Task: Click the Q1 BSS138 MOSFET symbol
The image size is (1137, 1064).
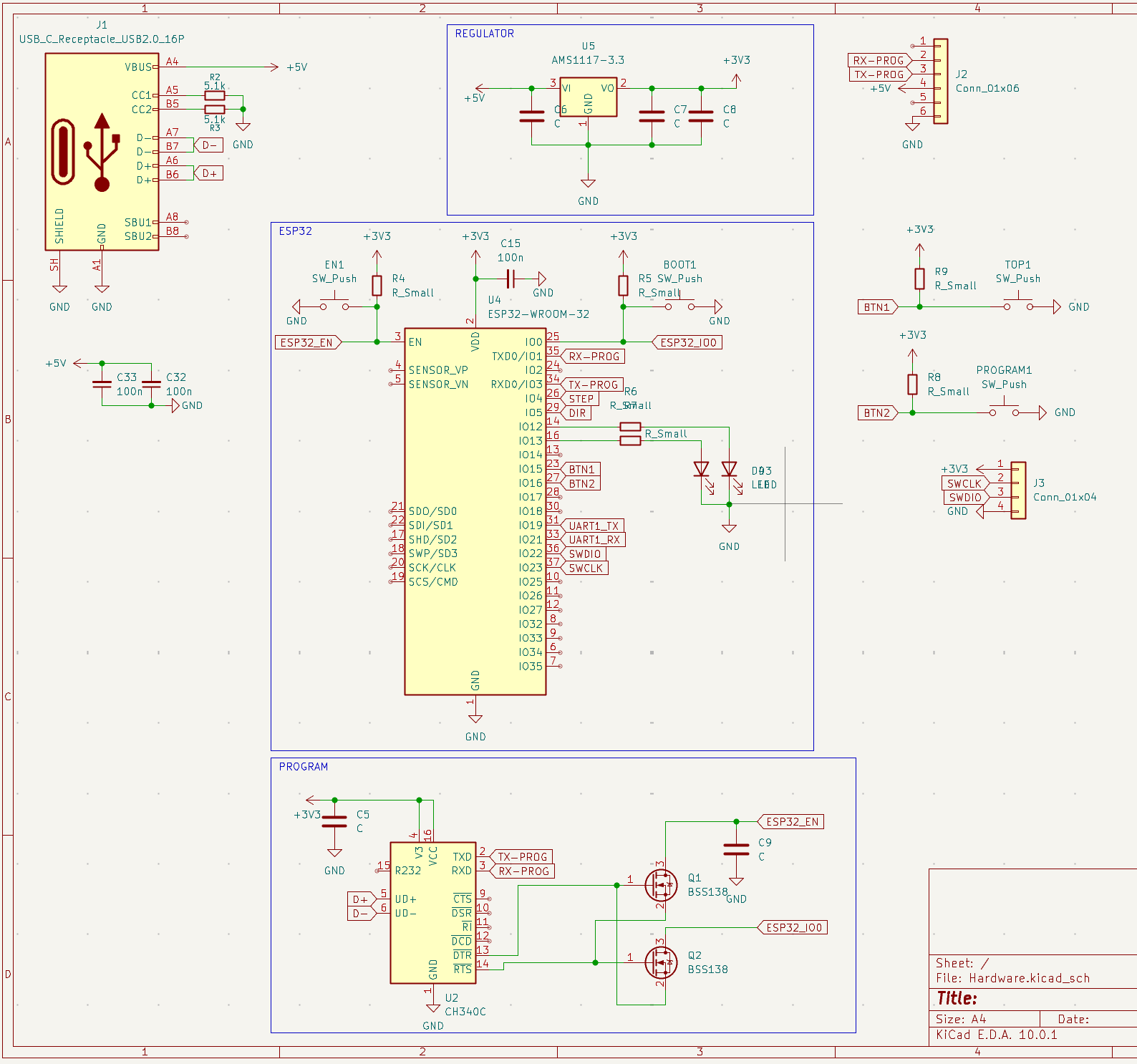Action: pyautogui.click(x=660, y=885)
